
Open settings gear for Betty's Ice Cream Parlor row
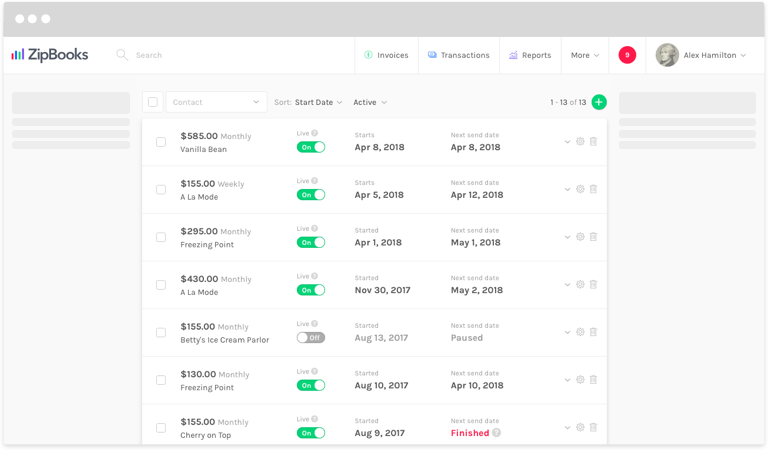tap(580, 332)
